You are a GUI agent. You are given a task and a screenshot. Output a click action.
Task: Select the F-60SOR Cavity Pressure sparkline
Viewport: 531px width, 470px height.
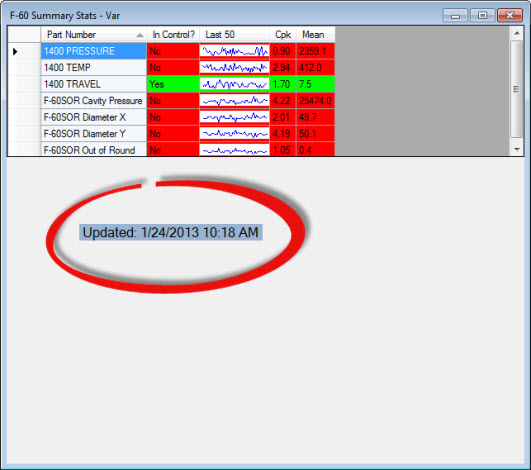(x=234, y=101)
